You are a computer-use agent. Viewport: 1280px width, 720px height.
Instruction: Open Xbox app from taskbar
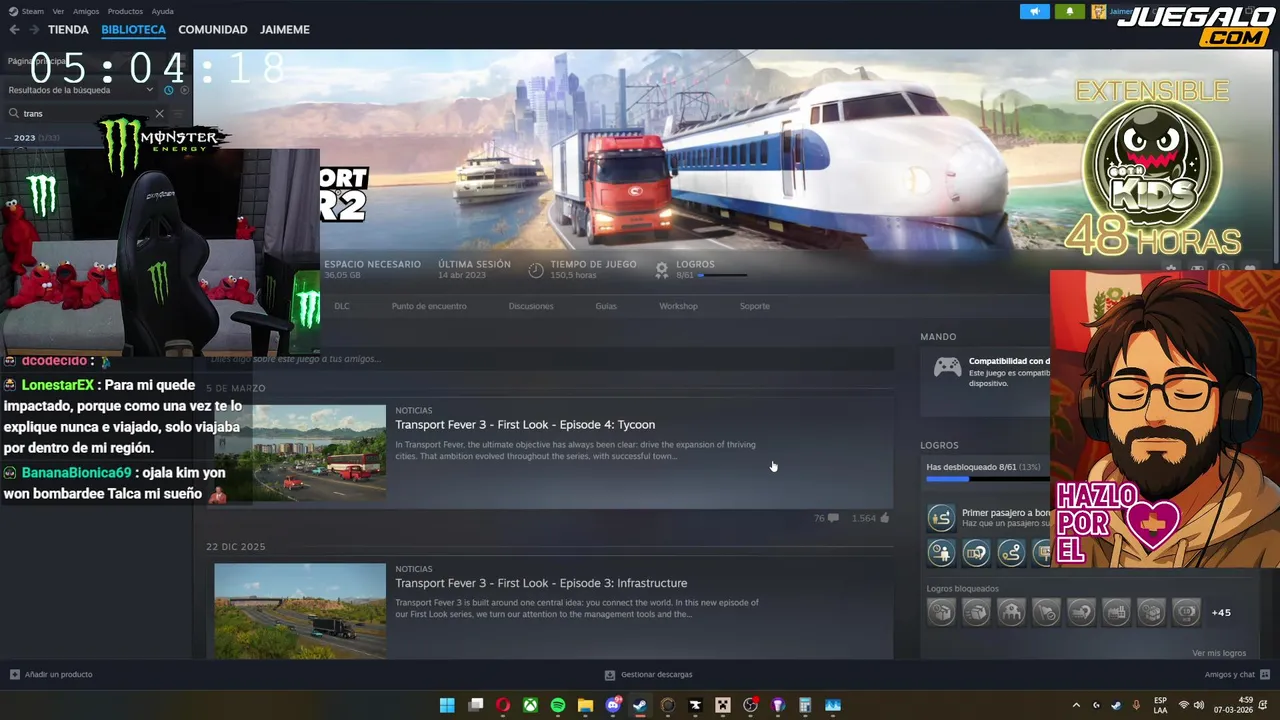[530, 705]
